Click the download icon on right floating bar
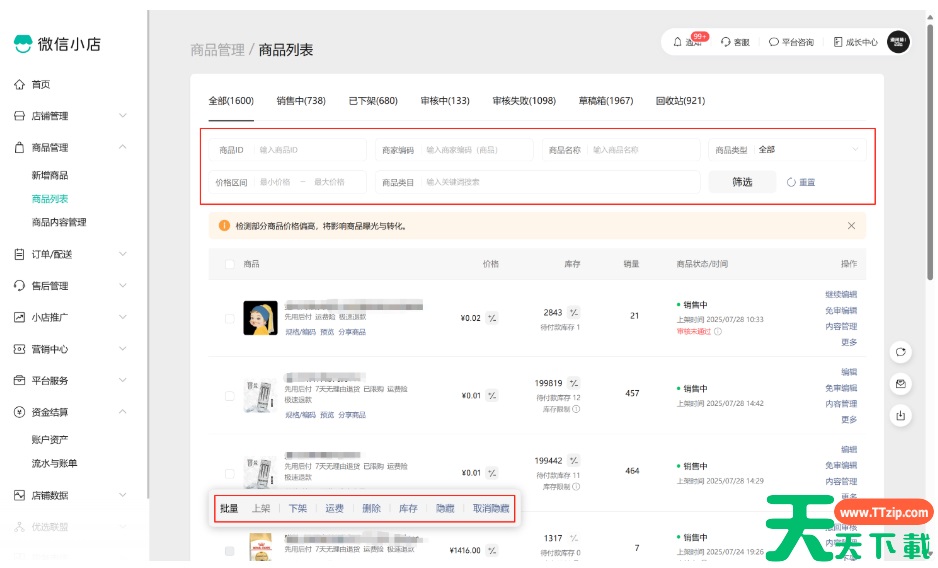 click(x=901, y=416)
